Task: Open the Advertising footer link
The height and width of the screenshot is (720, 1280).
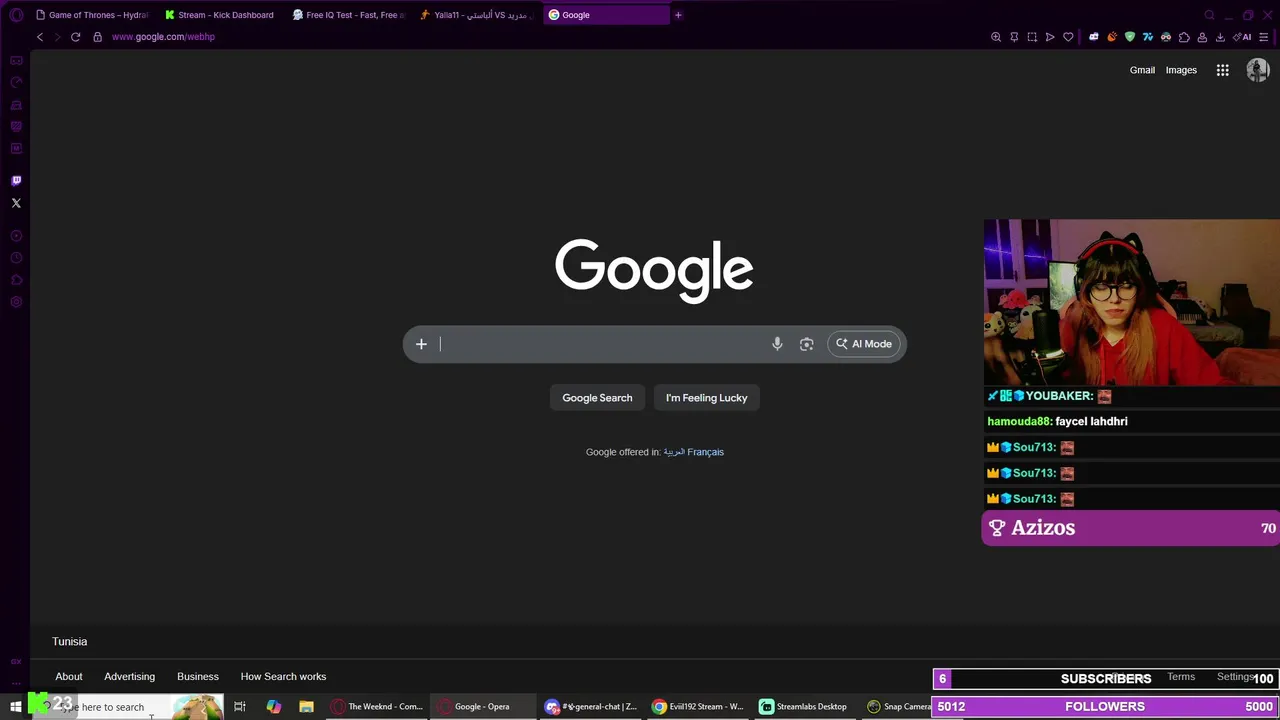Action: [130, 677]
